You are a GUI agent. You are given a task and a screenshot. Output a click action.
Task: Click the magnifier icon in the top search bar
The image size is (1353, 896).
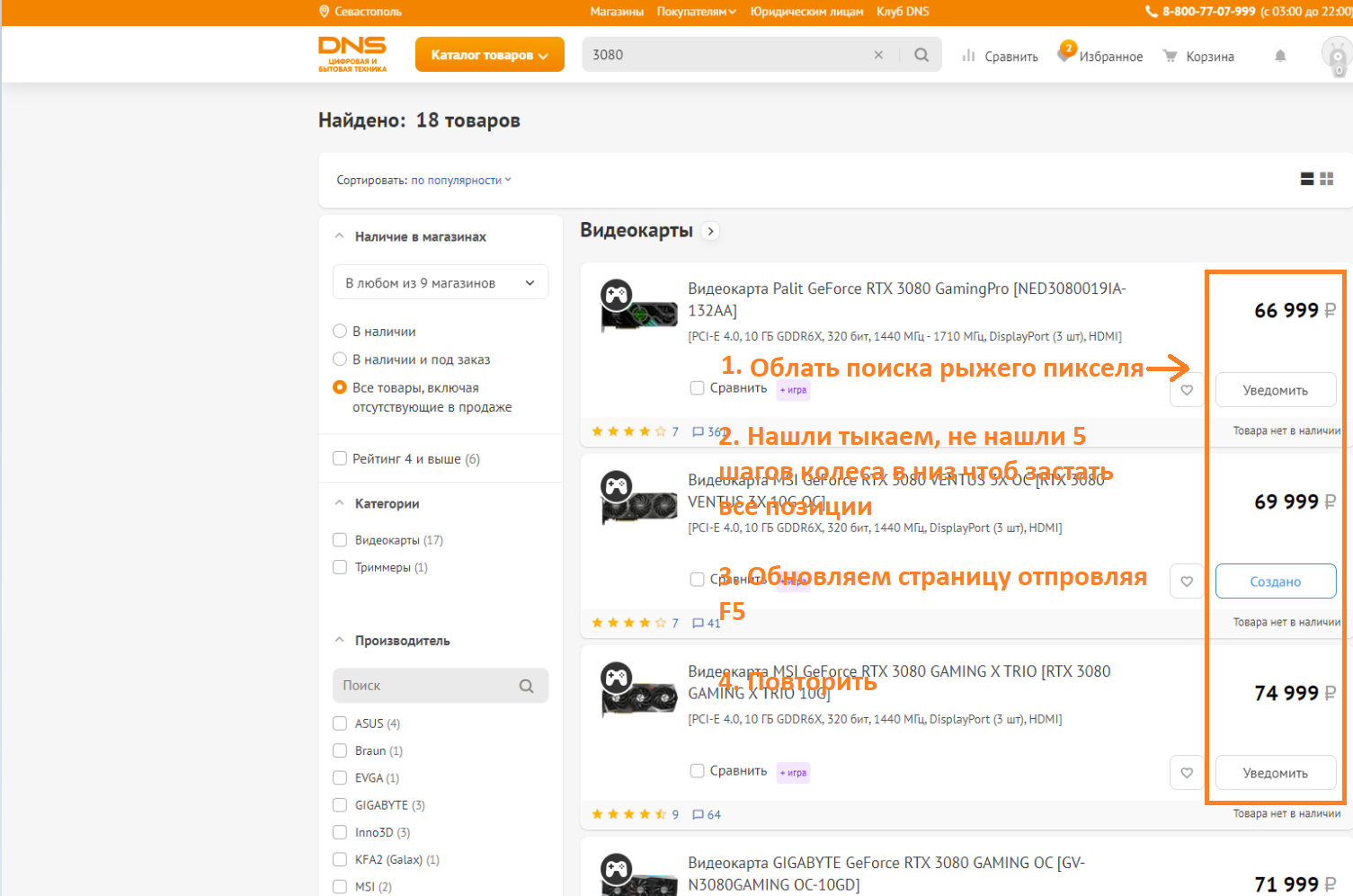(x=921, y=55)
